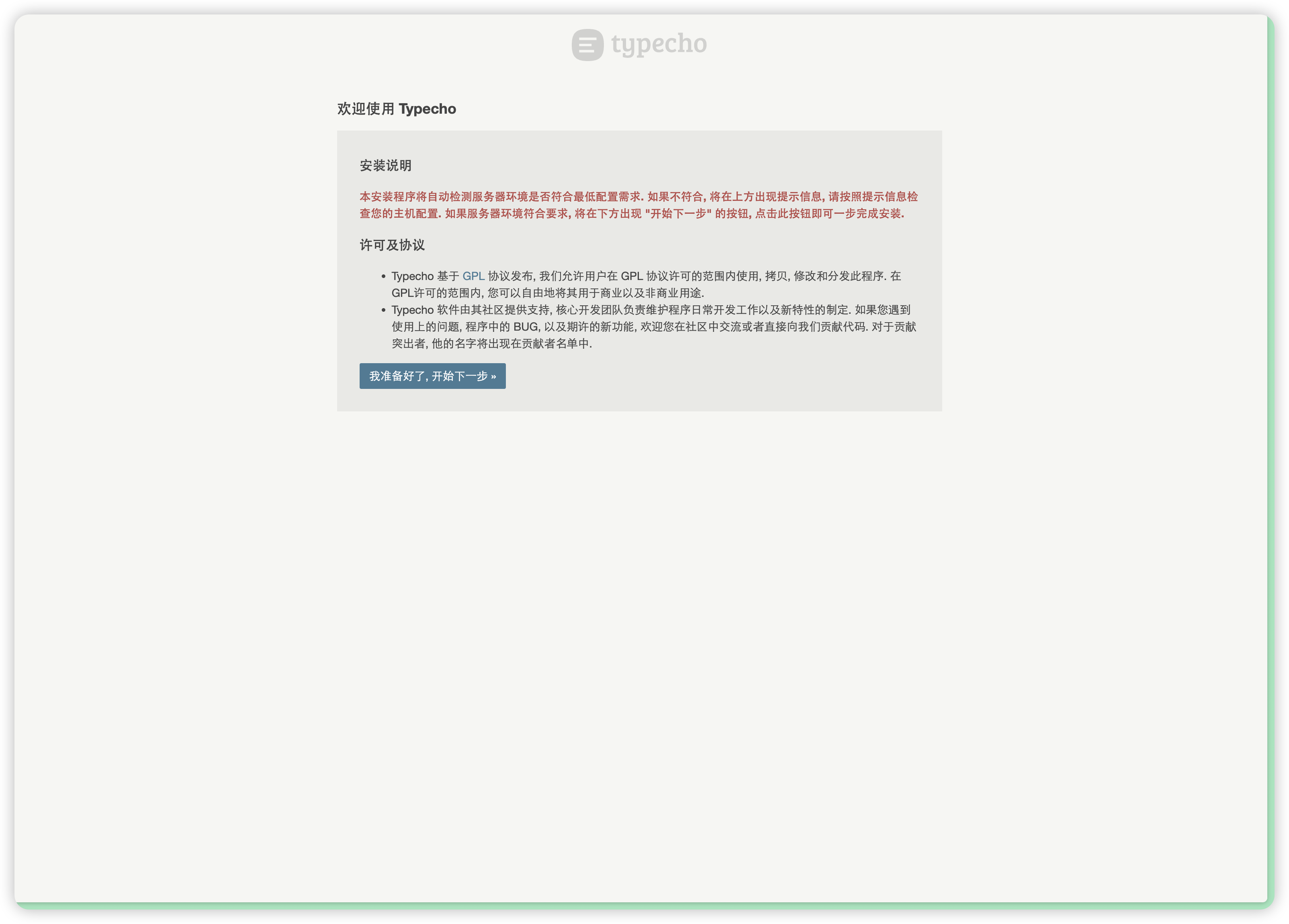This screenshot has height=924, width=1289.
Task: Select the 安装说明 section heading
Action: coord(385,166)
